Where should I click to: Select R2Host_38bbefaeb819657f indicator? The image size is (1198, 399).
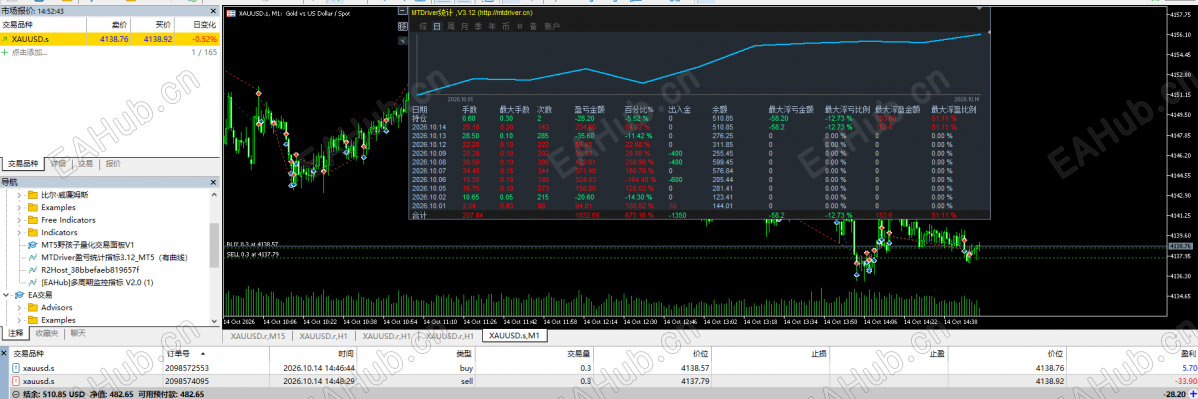[x=90, y=269]
